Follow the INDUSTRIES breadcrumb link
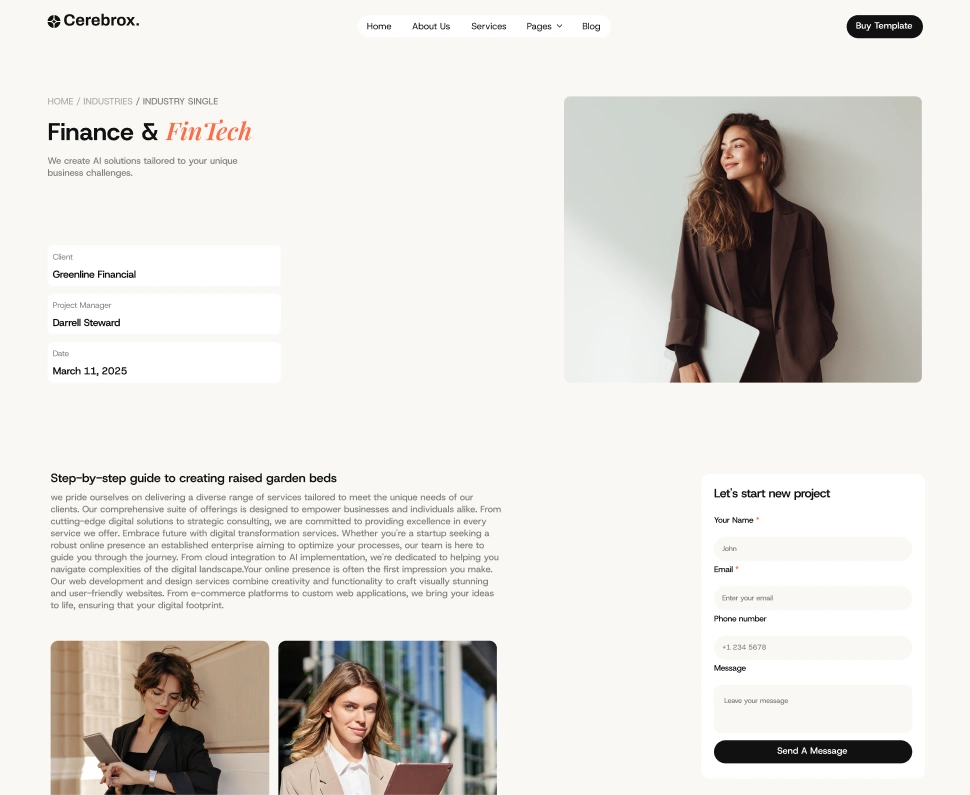Viewport: 970px width, 795px height. click(x=108, y=101)
